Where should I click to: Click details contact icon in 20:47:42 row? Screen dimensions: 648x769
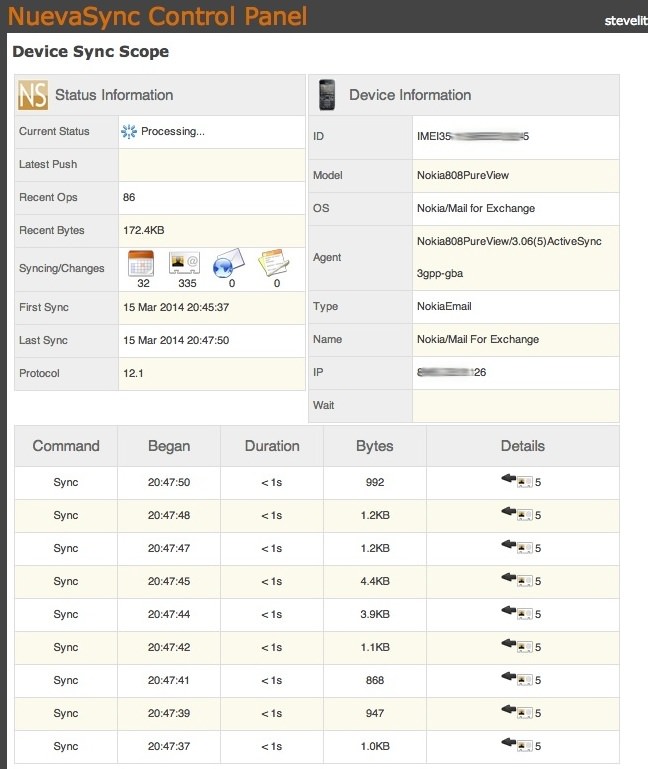click(x=524, y=647)
